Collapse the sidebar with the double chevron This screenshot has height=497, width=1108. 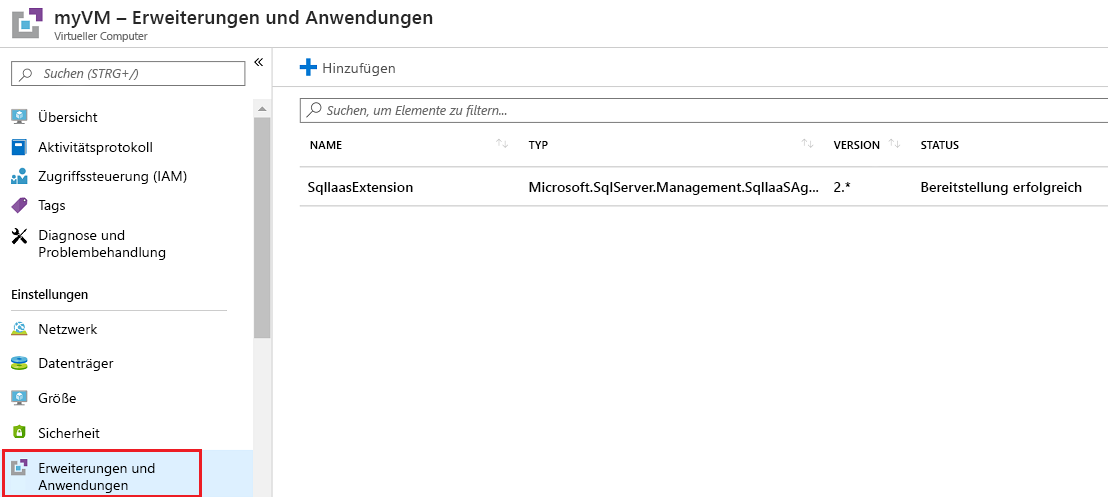click(x=259, y=62)
